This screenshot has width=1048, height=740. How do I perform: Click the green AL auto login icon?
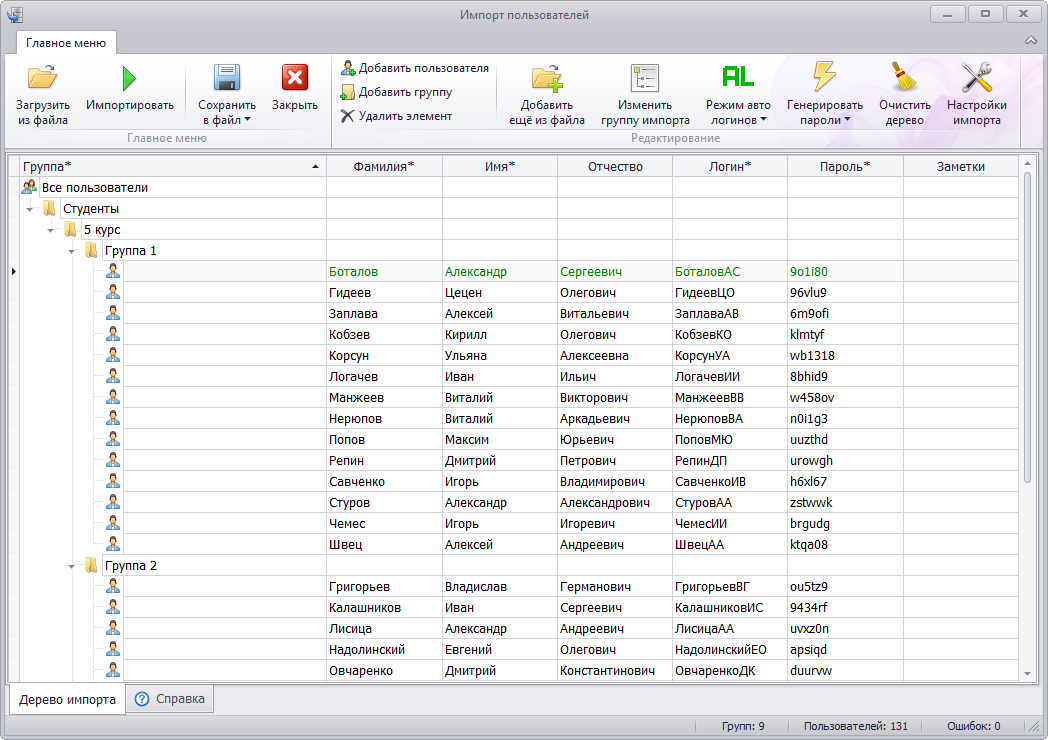[x=738, y=77]
